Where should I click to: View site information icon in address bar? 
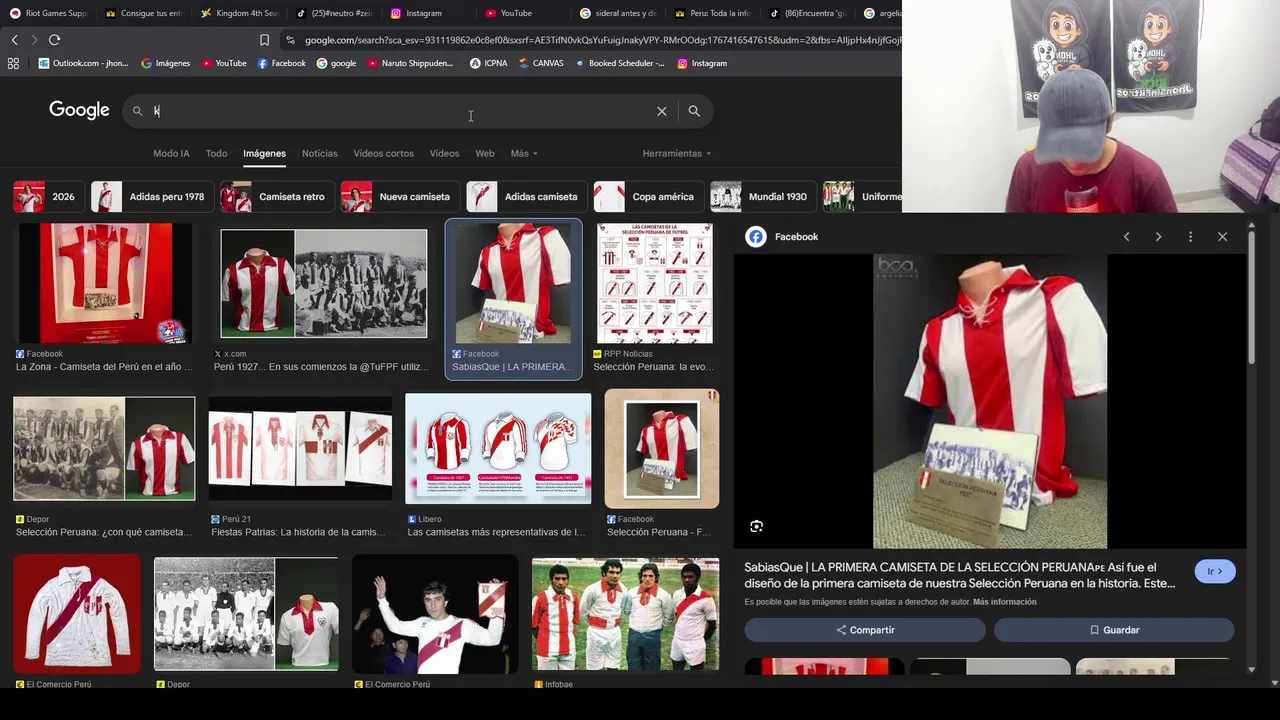(290, 40)
